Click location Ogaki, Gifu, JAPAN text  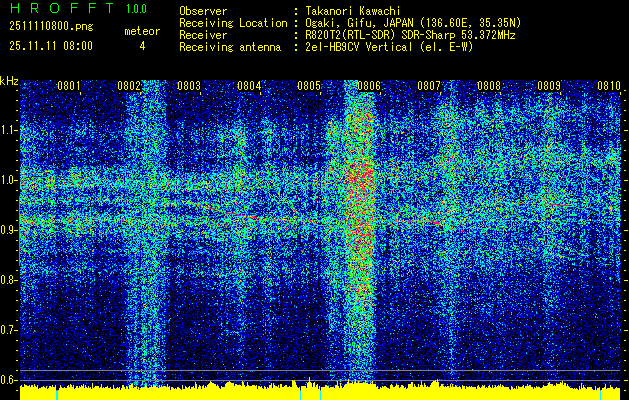413,23
